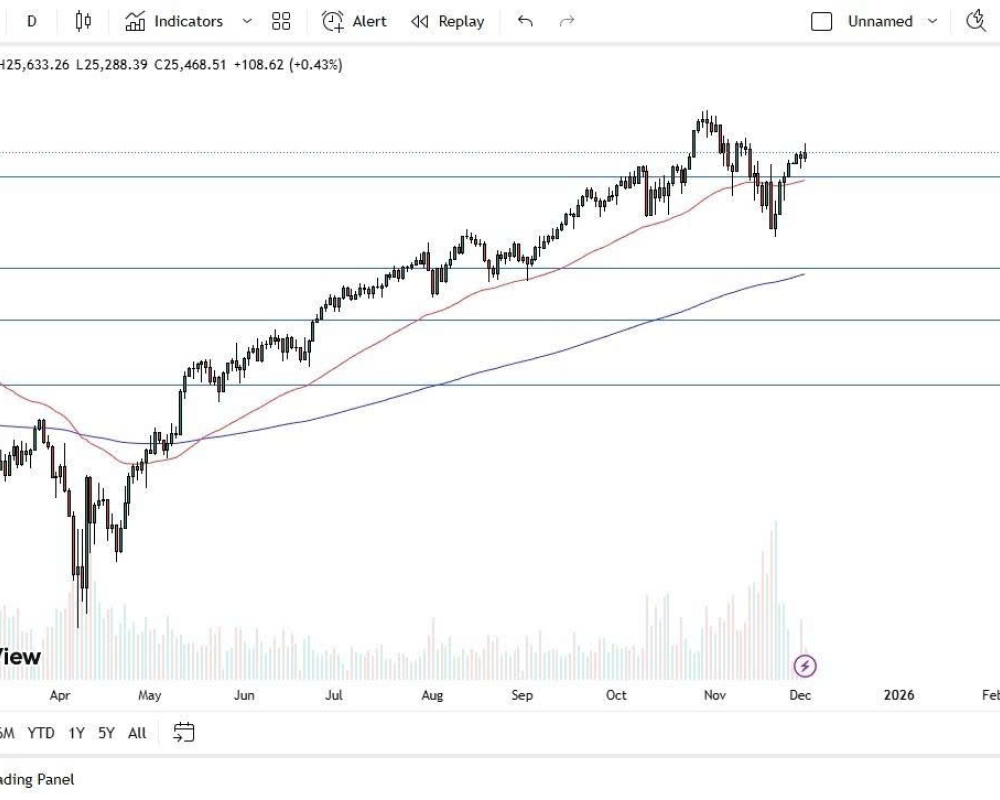This screenshot has width=1000, height=800.
Task: Click the Unnamed layout name
Action: point(880,21)
